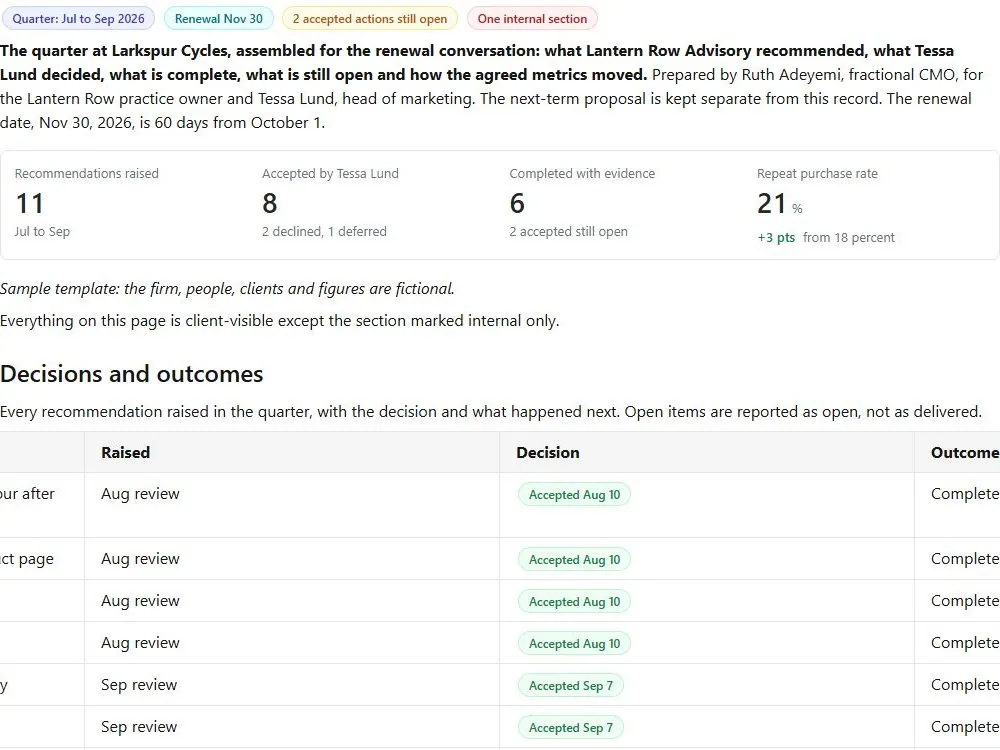Viewport: 1000px width, 750px height.
Task: Click the 'Quarter: Jul to Sep 2026' pill
Action: coord(78,18)
